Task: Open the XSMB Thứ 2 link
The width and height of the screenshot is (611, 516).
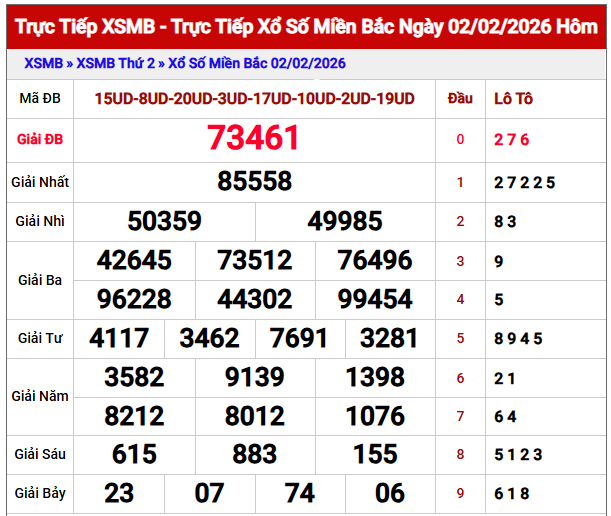Action: [x=113, y=64]
